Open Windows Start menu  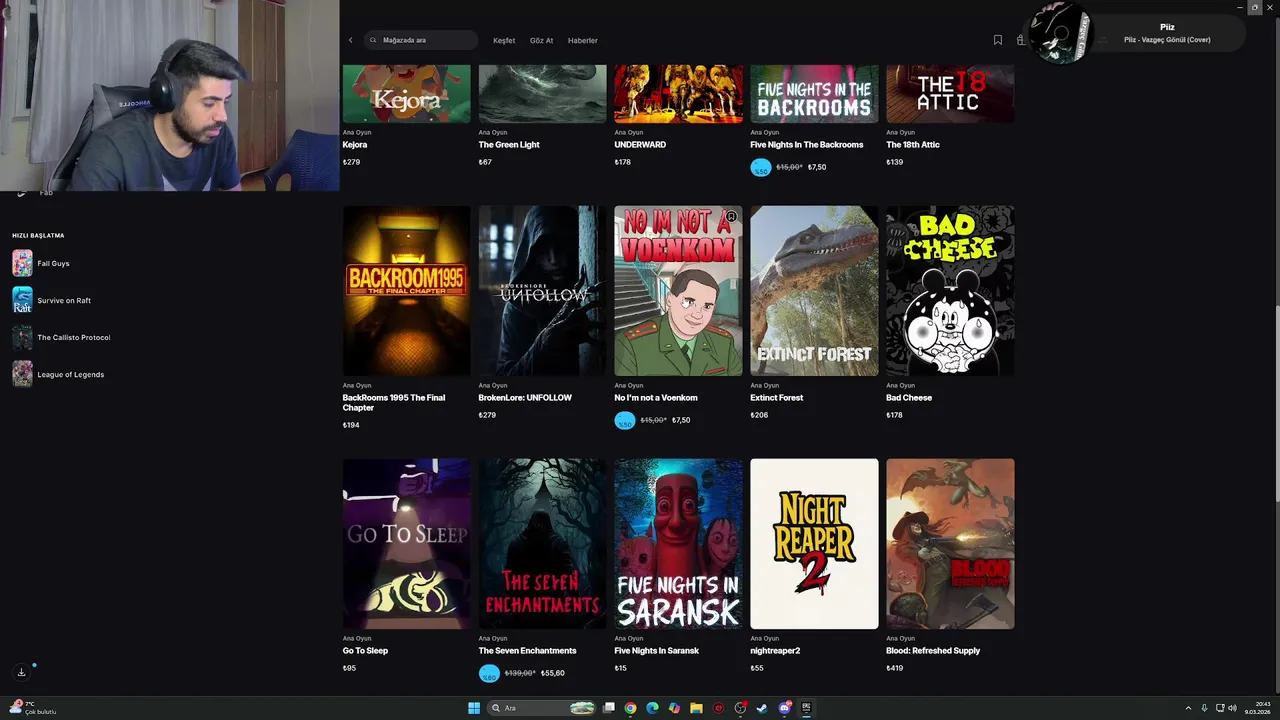click(474, 708)
